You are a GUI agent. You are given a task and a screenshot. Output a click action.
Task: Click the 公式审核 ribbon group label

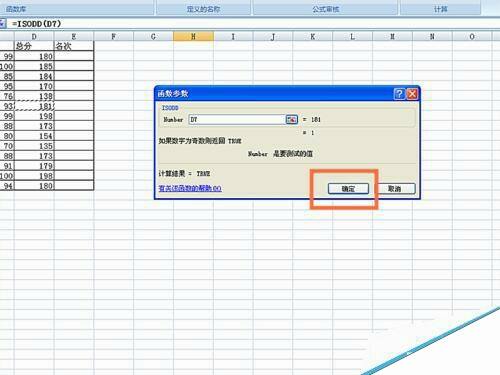click(x=326, y=9)
